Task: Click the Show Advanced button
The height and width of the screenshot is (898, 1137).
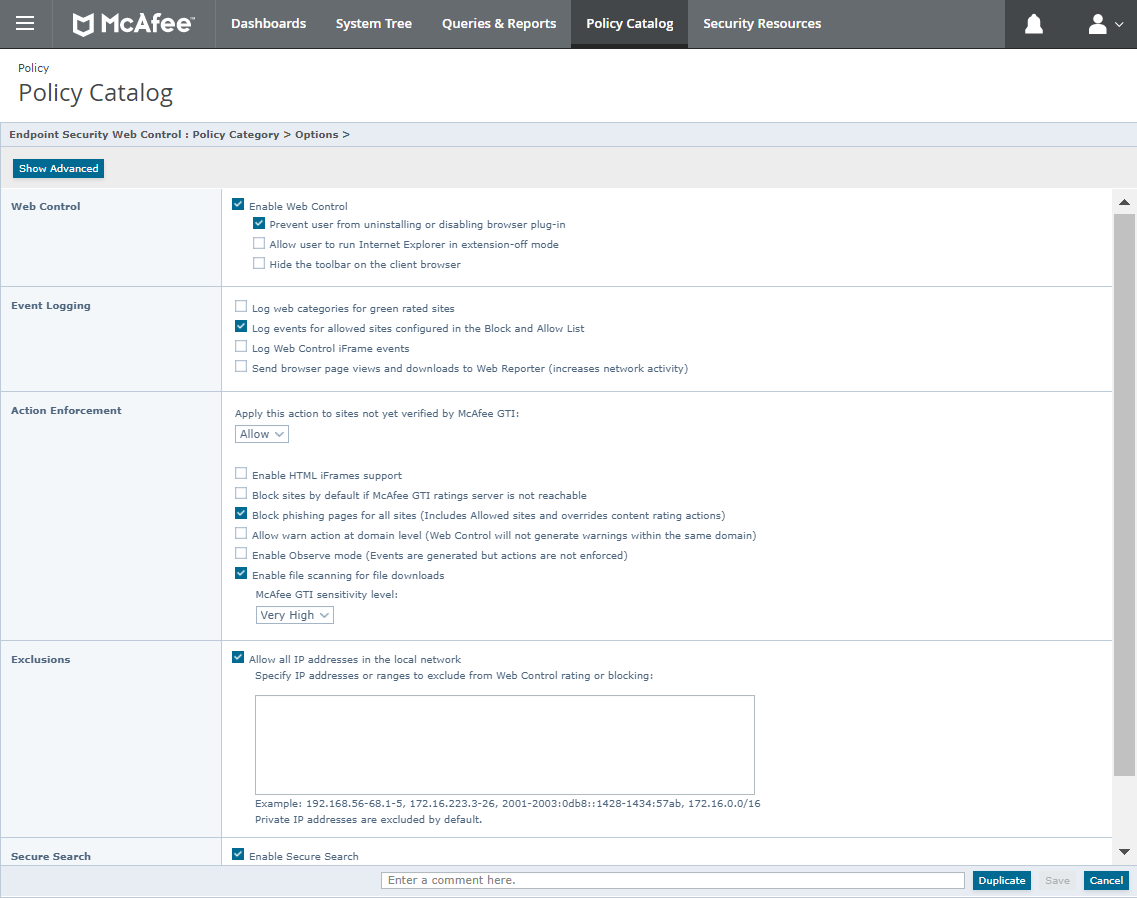Action: [x=58, y=168]
